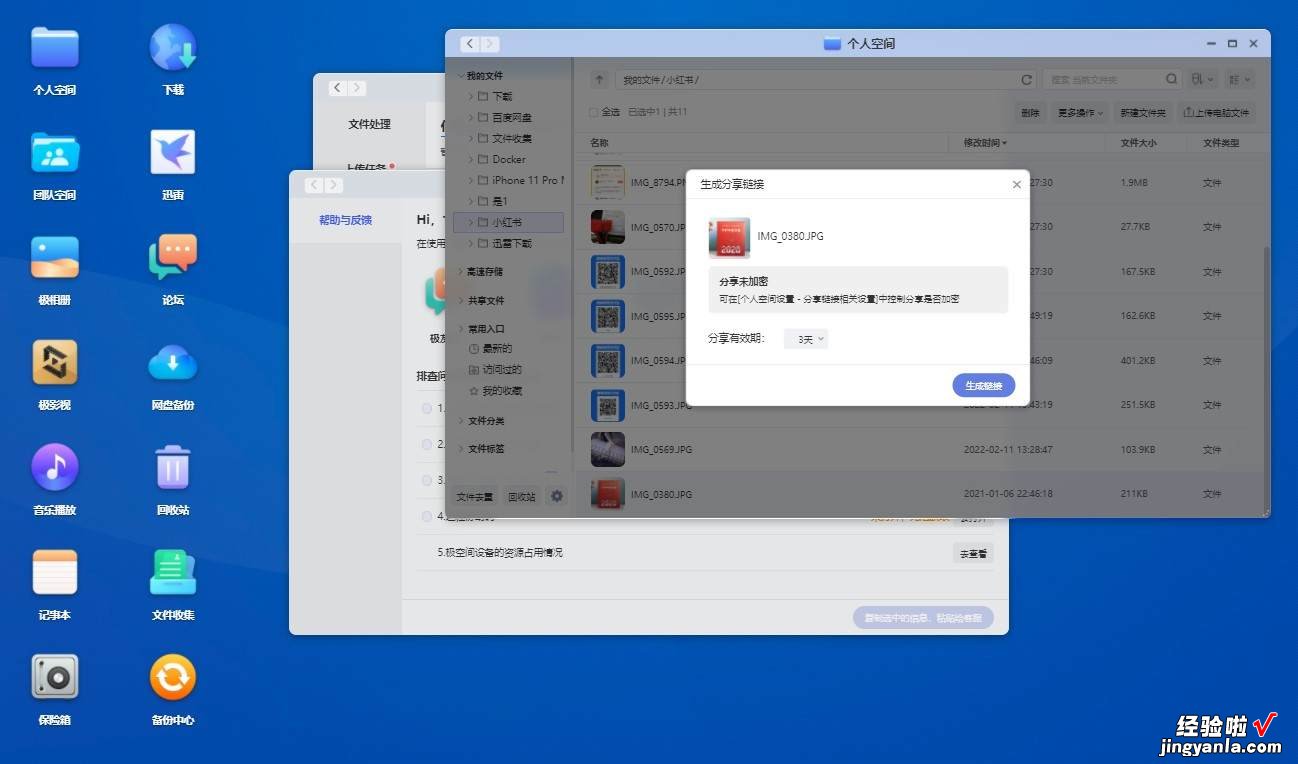Screen dimensions: 1298x764
Task: Select 文件处理 tab in back window
Action: point(369,125)
